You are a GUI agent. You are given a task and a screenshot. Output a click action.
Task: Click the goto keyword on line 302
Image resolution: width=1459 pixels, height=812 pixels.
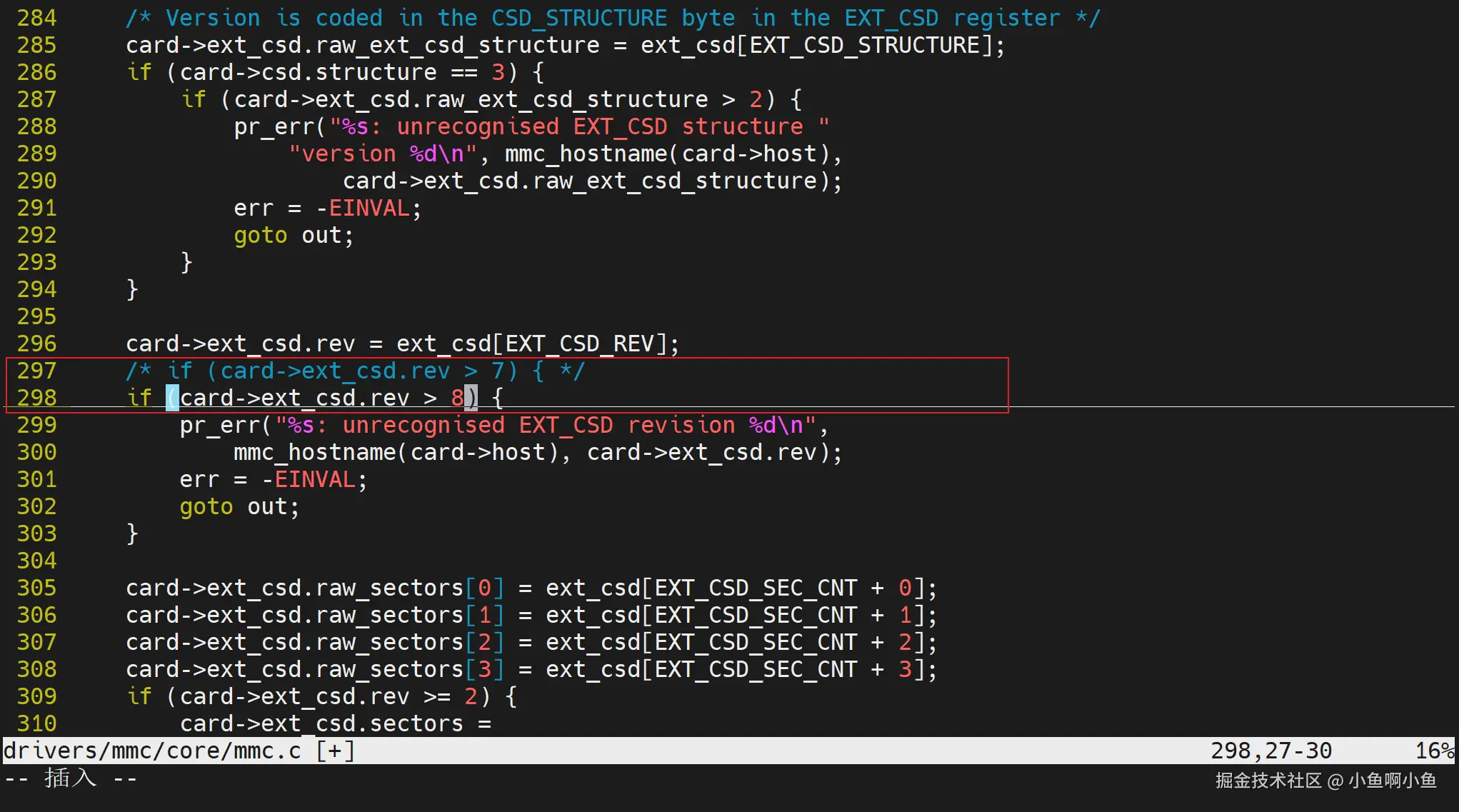(206, 506)
